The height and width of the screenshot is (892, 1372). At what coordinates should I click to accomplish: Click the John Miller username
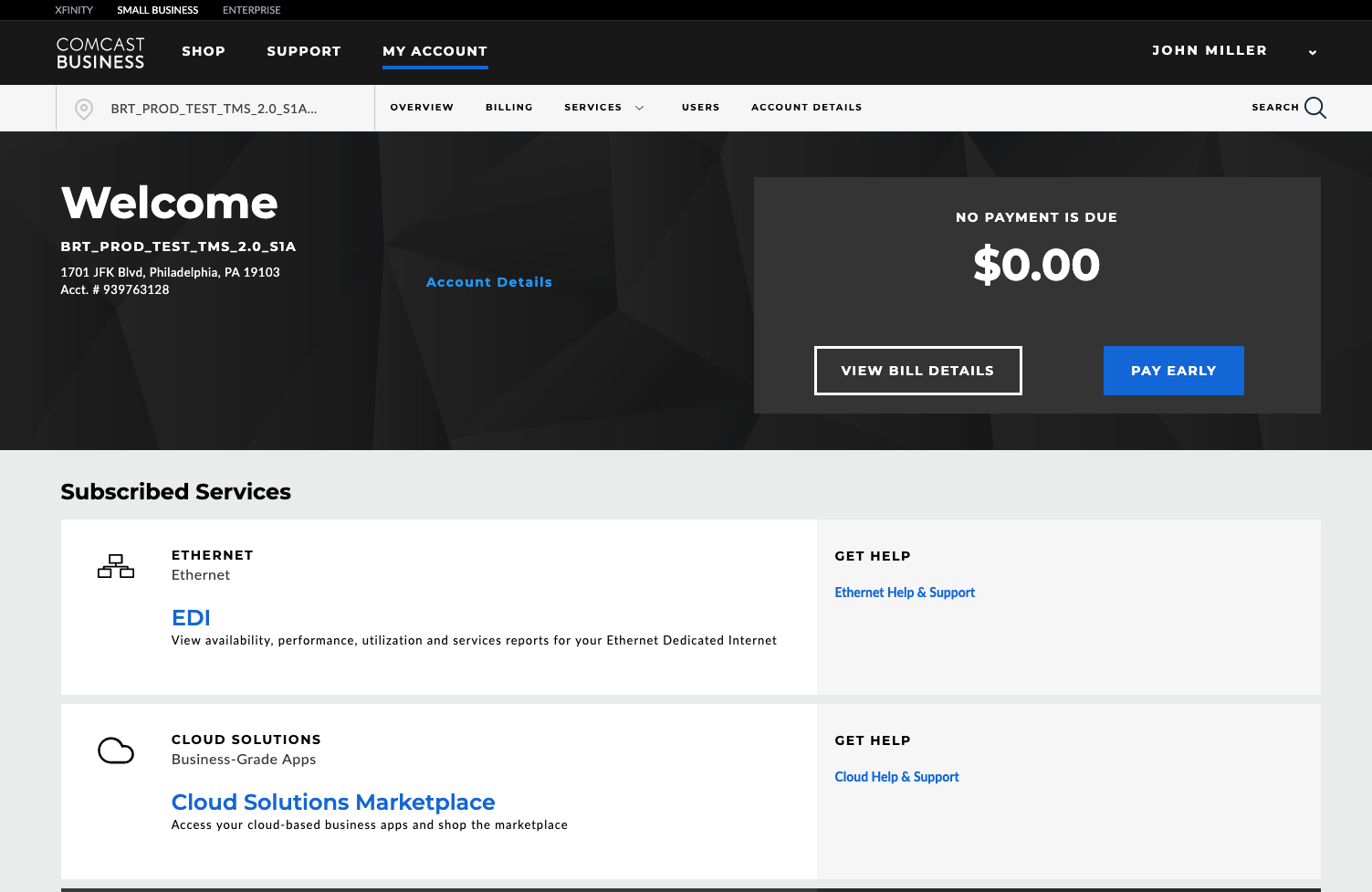(x=1210, y=50)
